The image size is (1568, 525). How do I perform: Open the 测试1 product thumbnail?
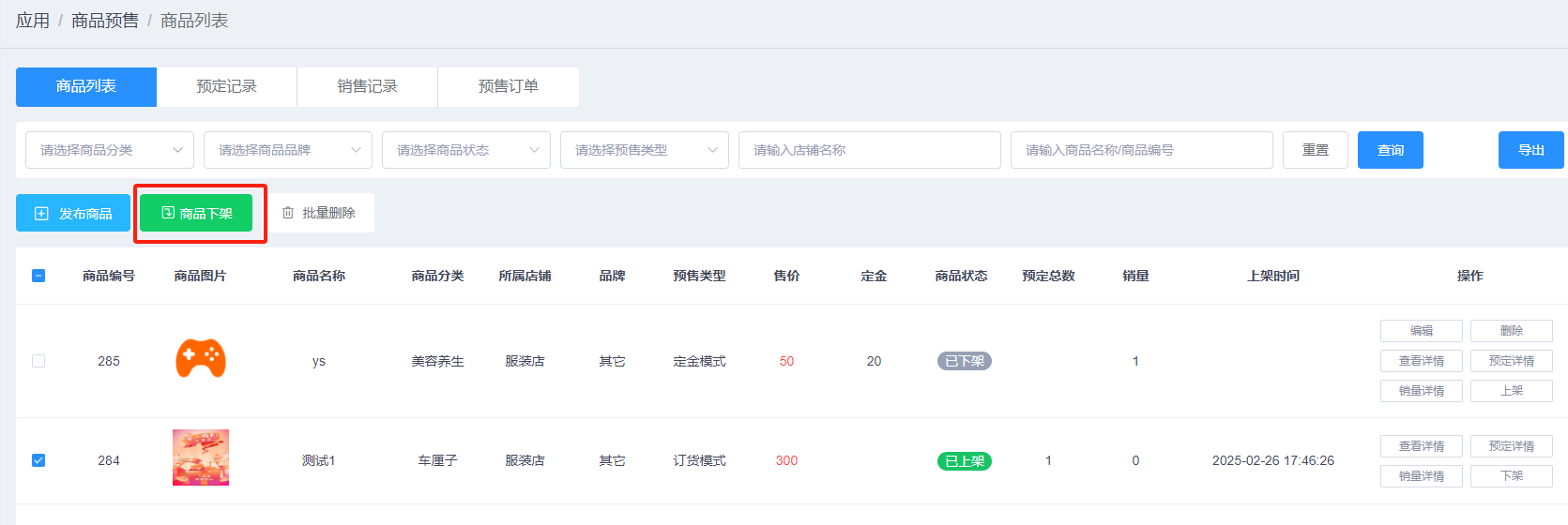[201, 457]
